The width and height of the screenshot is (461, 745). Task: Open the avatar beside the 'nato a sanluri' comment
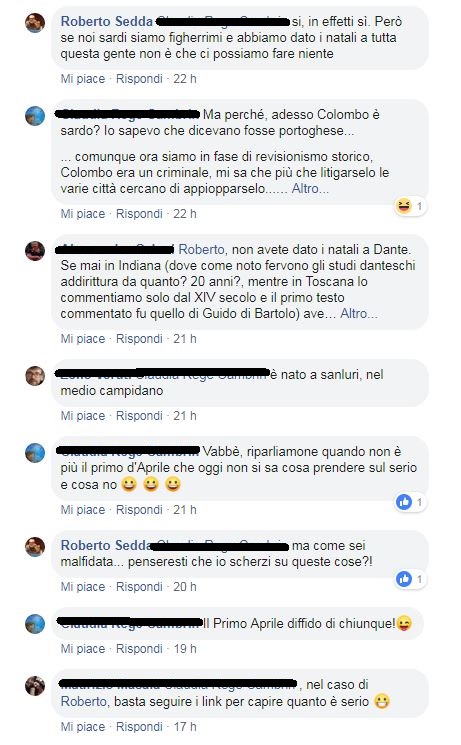point(35,375)
